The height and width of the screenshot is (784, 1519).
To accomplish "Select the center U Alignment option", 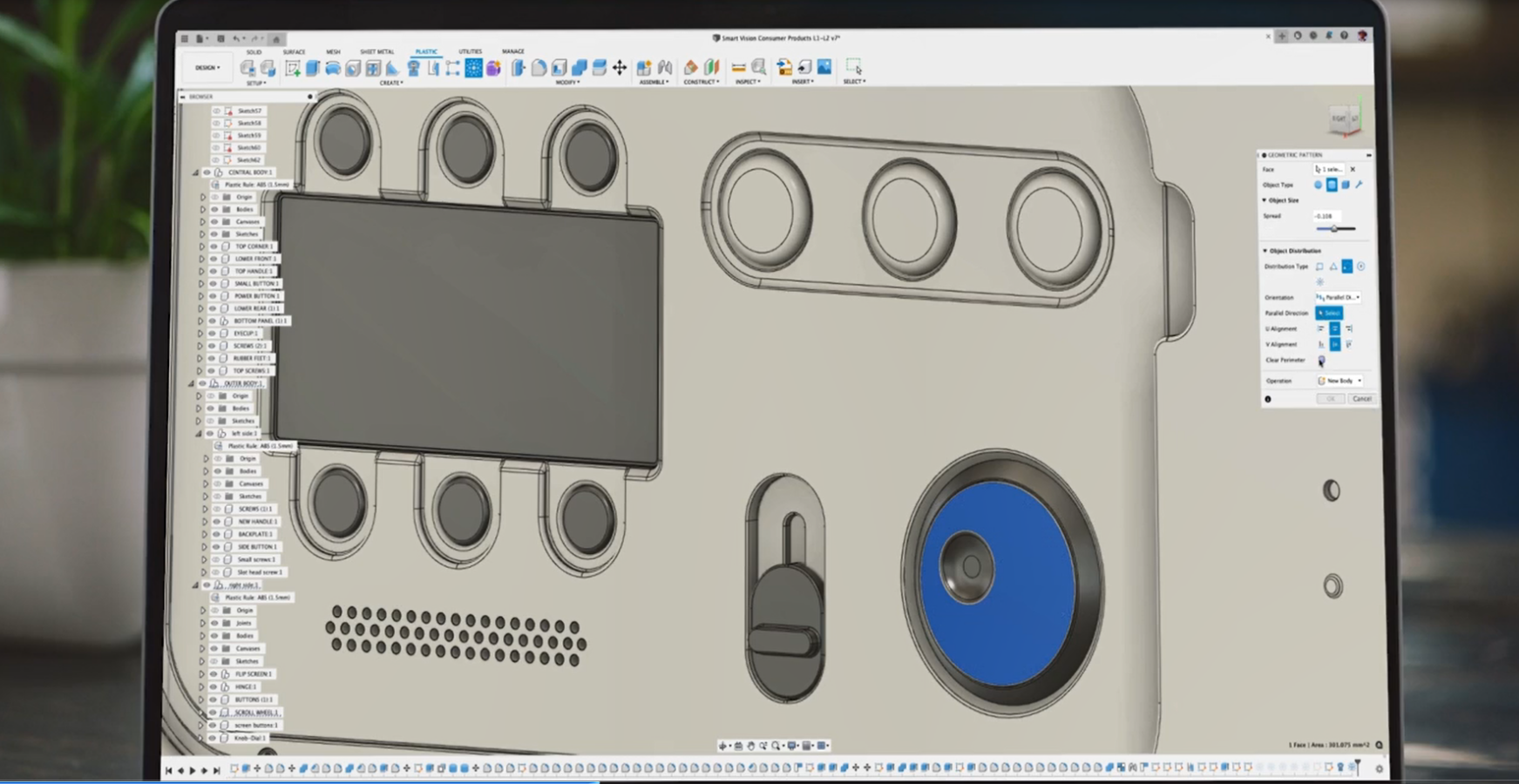I will coord(1335,328).
